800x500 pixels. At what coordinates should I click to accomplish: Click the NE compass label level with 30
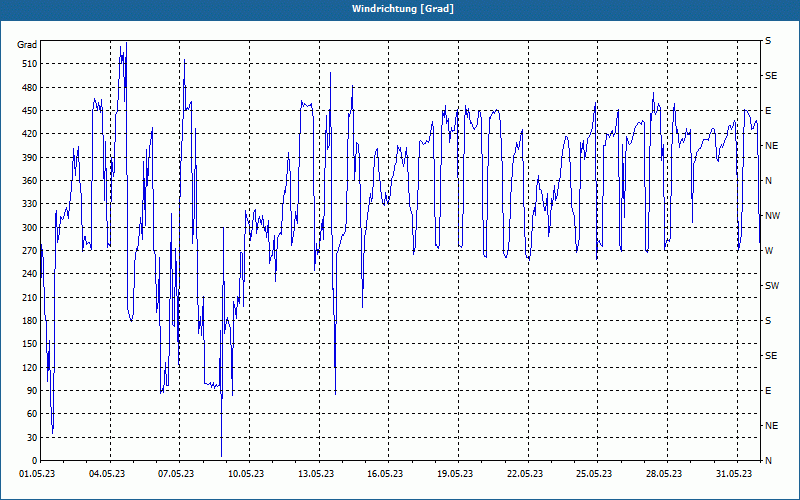click(772, 426)
